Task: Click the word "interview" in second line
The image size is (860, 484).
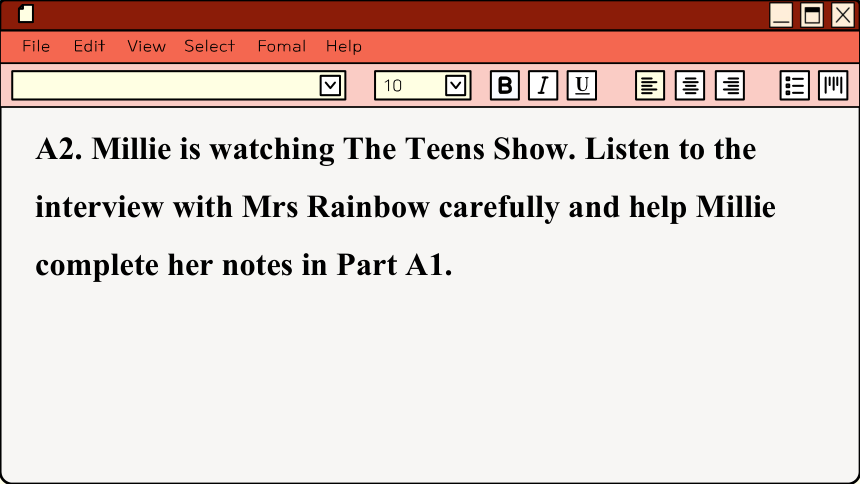Action: [x=99, y=207]
